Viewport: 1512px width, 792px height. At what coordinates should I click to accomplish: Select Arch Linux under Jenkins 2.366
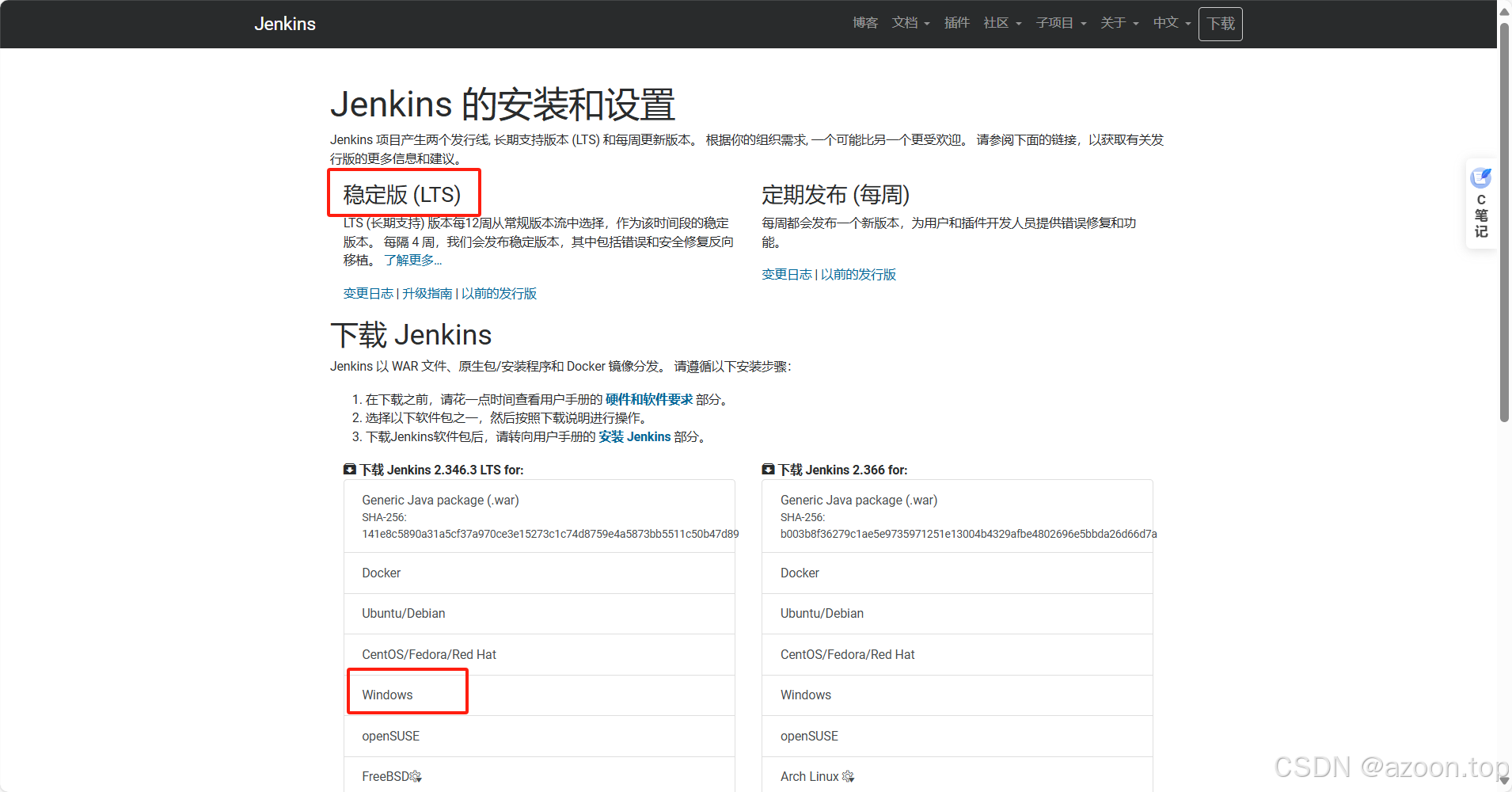957,775
